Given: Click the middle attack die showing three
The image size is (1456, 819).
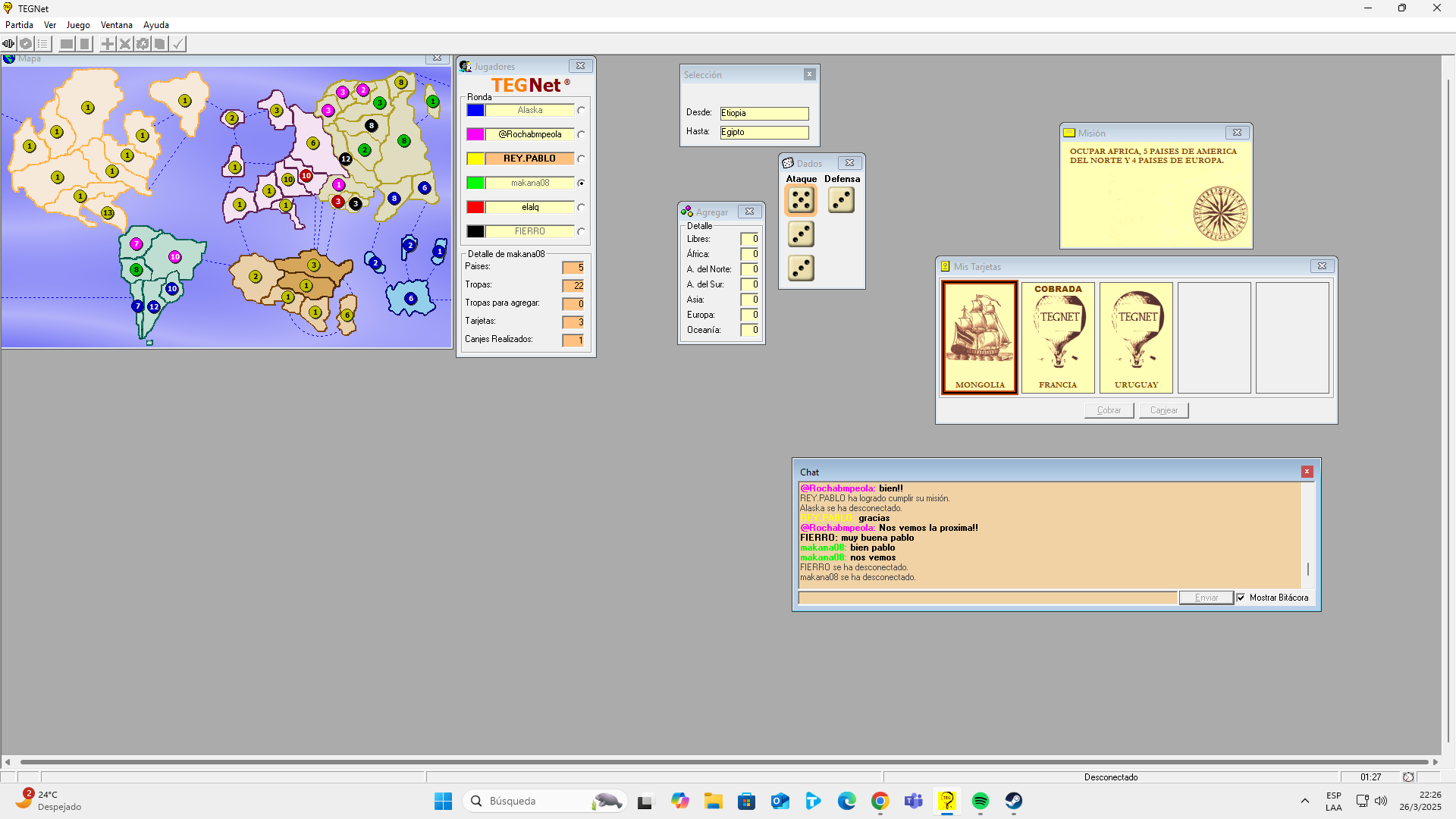Looking at the screenshot, I should click(x=801, y=234).
